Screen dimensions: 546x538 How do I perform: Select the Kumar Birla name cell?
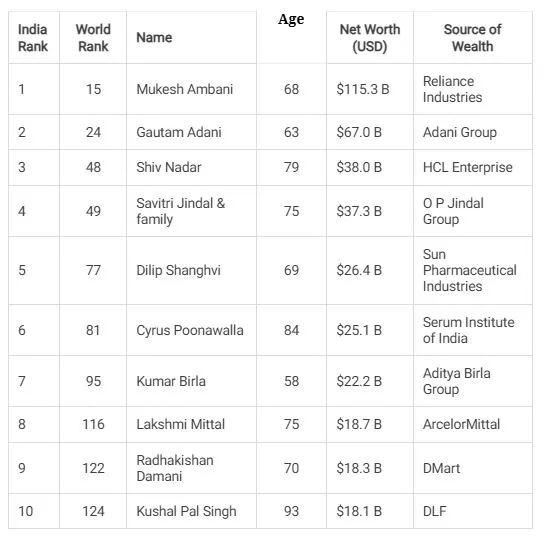click(171, 381)
